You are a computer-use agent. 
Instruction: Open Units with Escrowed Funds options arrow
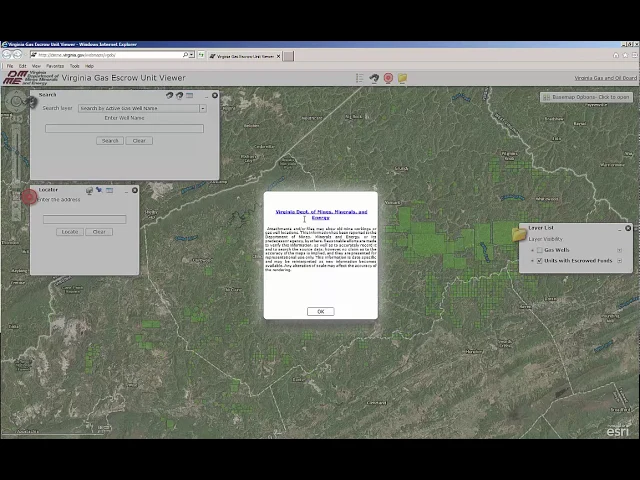(620, 260)
